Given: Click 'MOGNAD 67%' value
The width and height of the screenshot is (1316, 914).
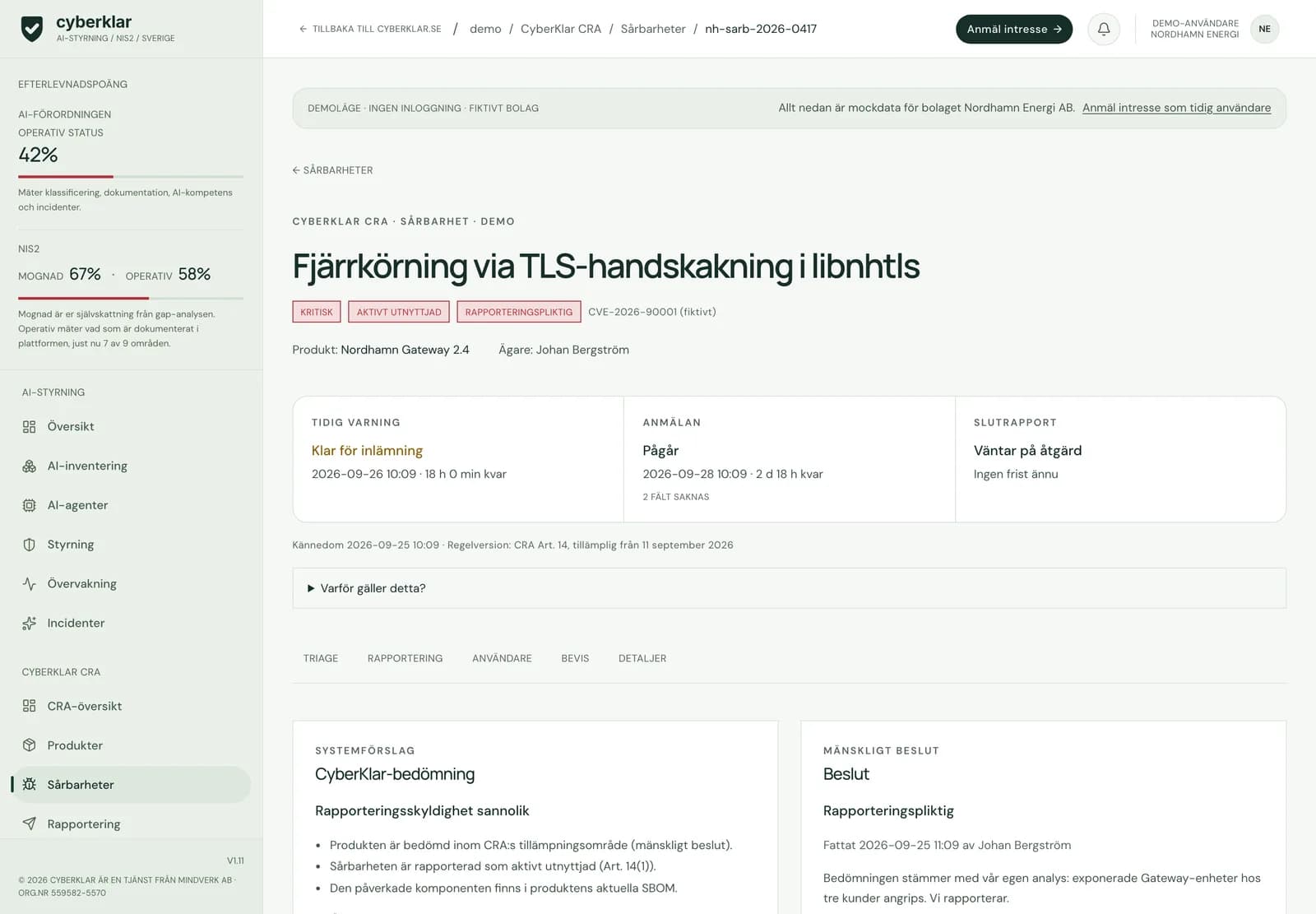Looking at the screenshot, I should point(59,275).
